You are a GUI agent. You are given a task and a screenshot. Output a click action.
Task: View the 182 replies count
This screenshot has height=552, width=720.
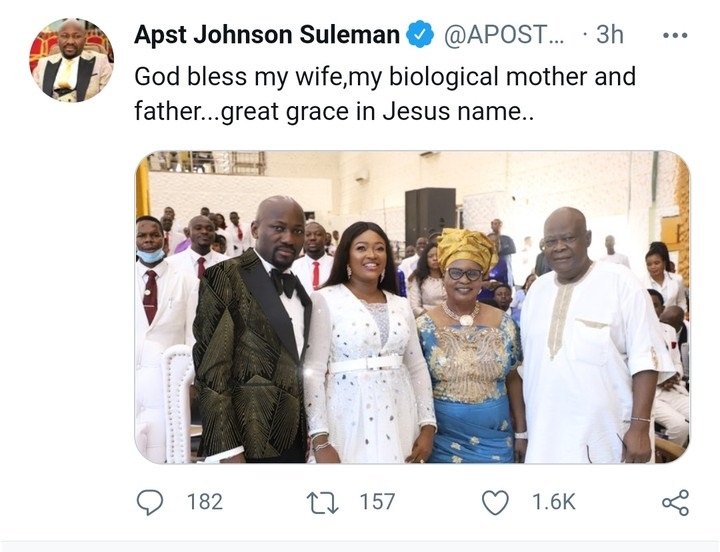pyautogui.click(x=205, y=502)
